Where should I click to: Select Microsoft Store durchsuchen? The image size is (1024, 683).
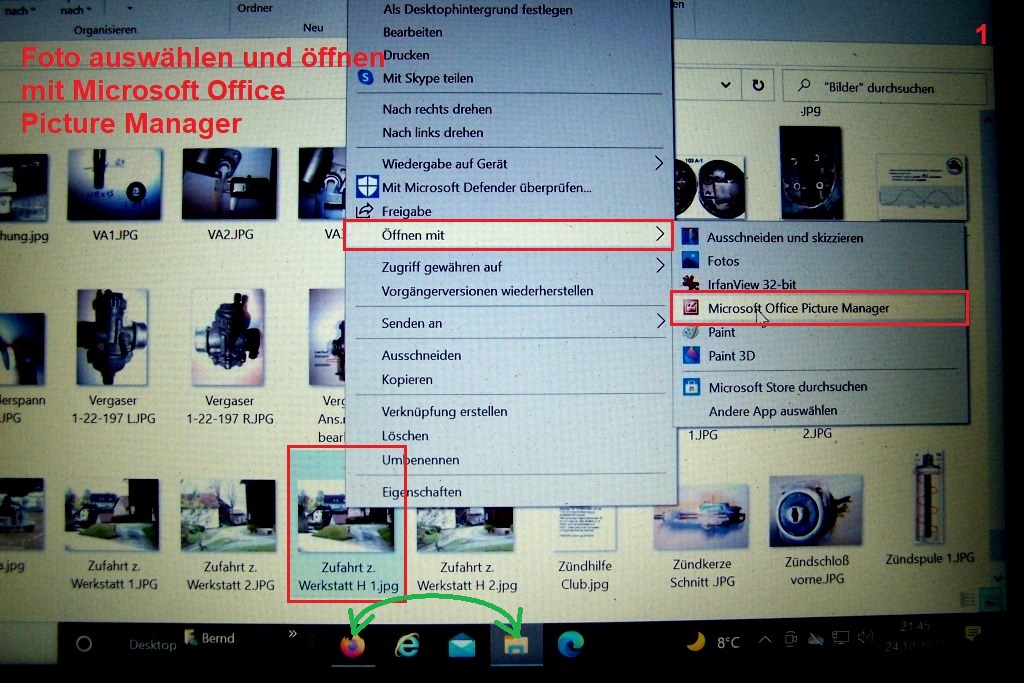(x=788, y=387)
